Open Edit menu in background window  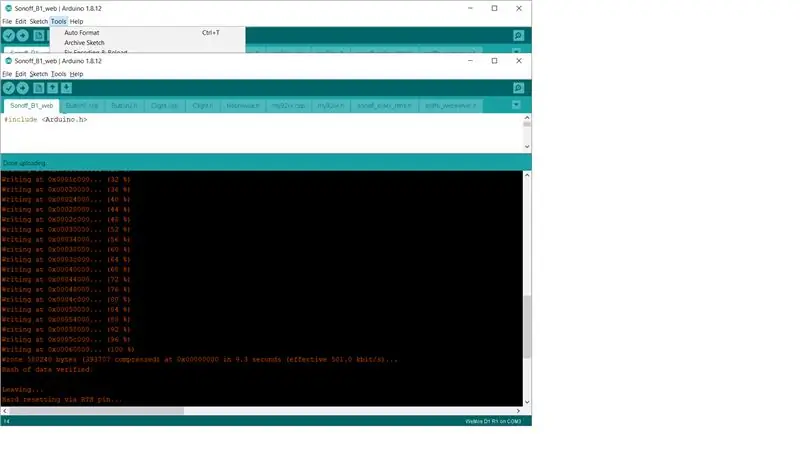pos(20,21)
